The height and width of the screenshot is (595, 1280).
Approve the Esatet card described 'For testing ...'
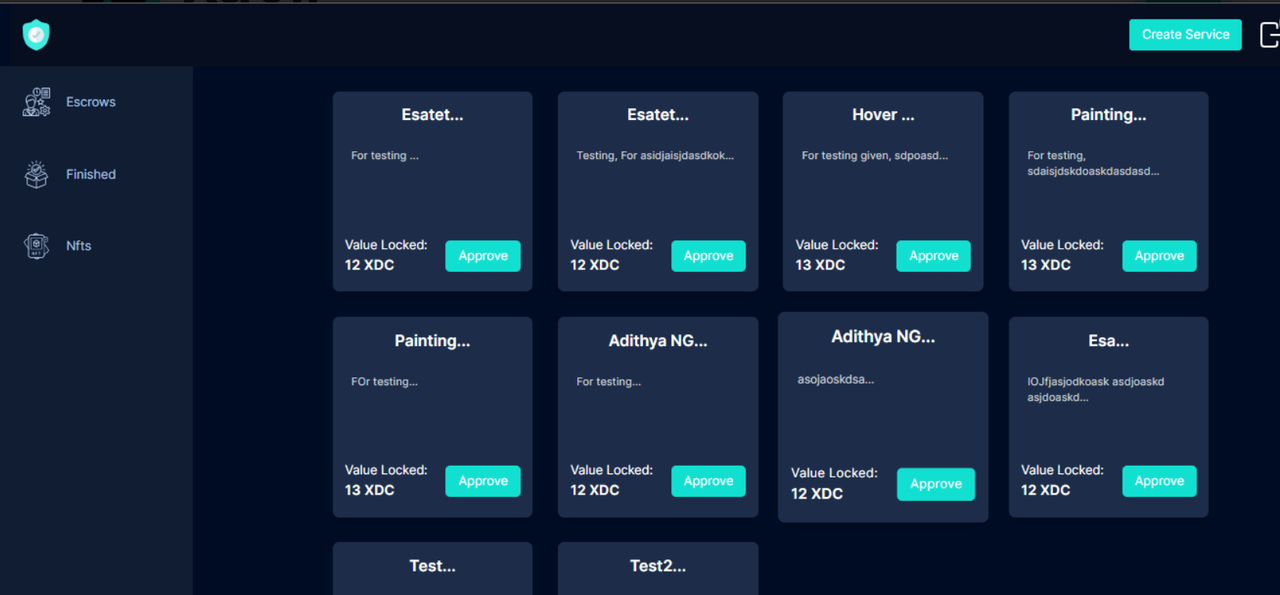(483, 256)
